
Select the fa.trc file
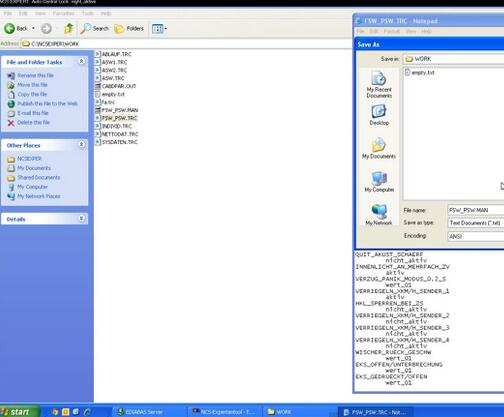[105, 102]
